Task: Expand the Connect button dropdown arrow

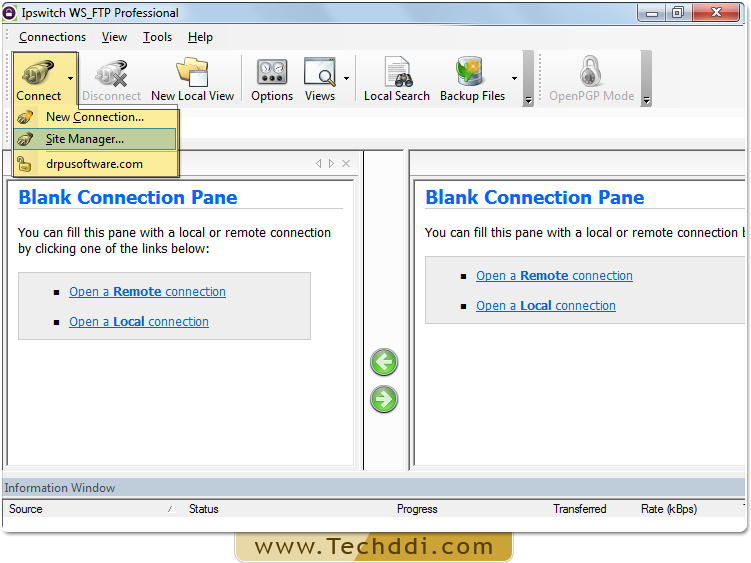Action: coord(70,77)
